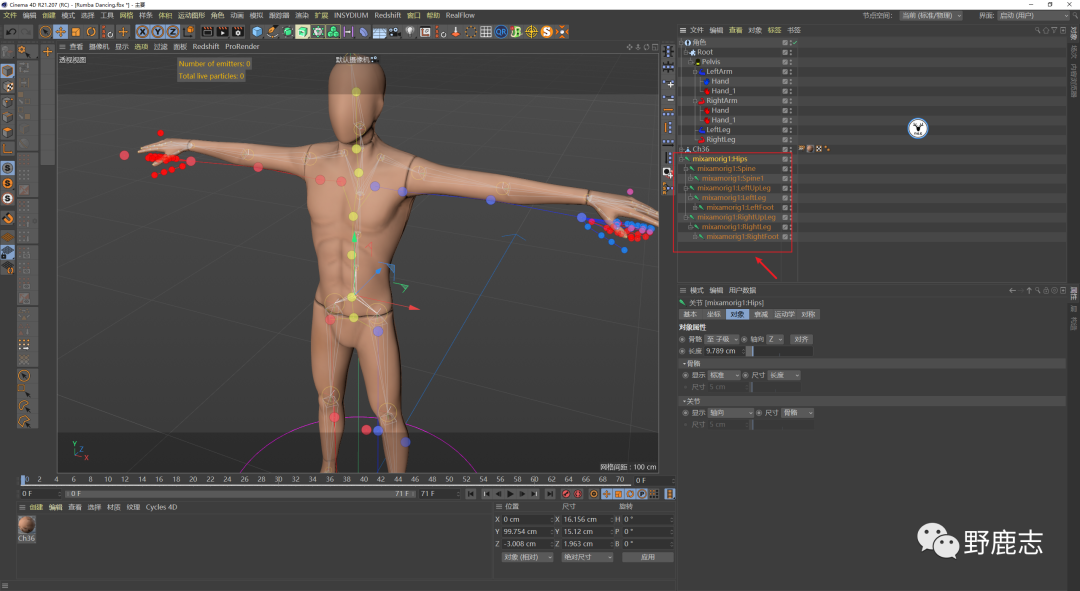
Task: Select the Ch36 material thumbnail
Action: (27, 525)
